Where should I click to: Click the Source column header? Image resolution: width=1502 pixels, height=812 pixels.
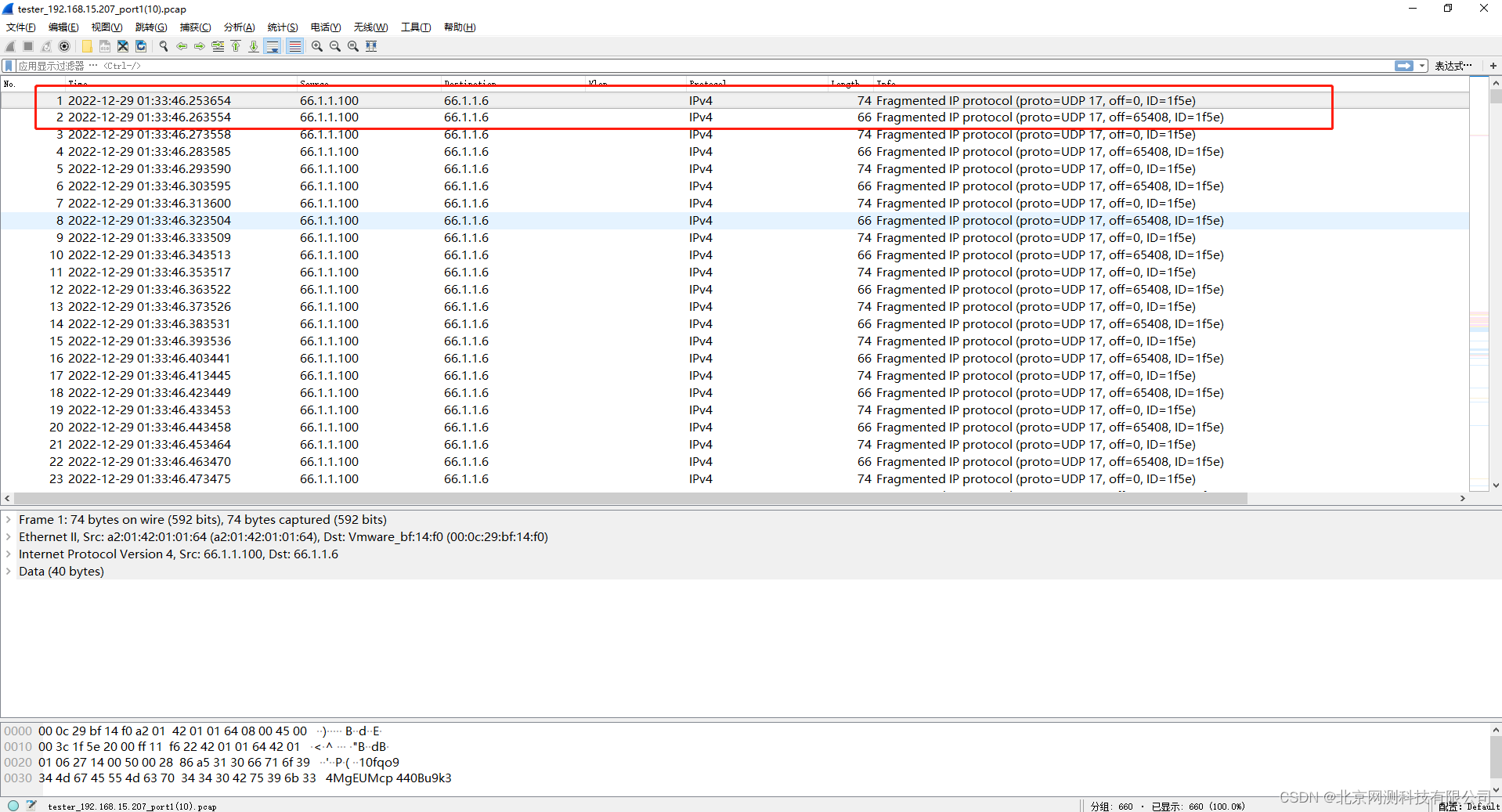(368, 84)
